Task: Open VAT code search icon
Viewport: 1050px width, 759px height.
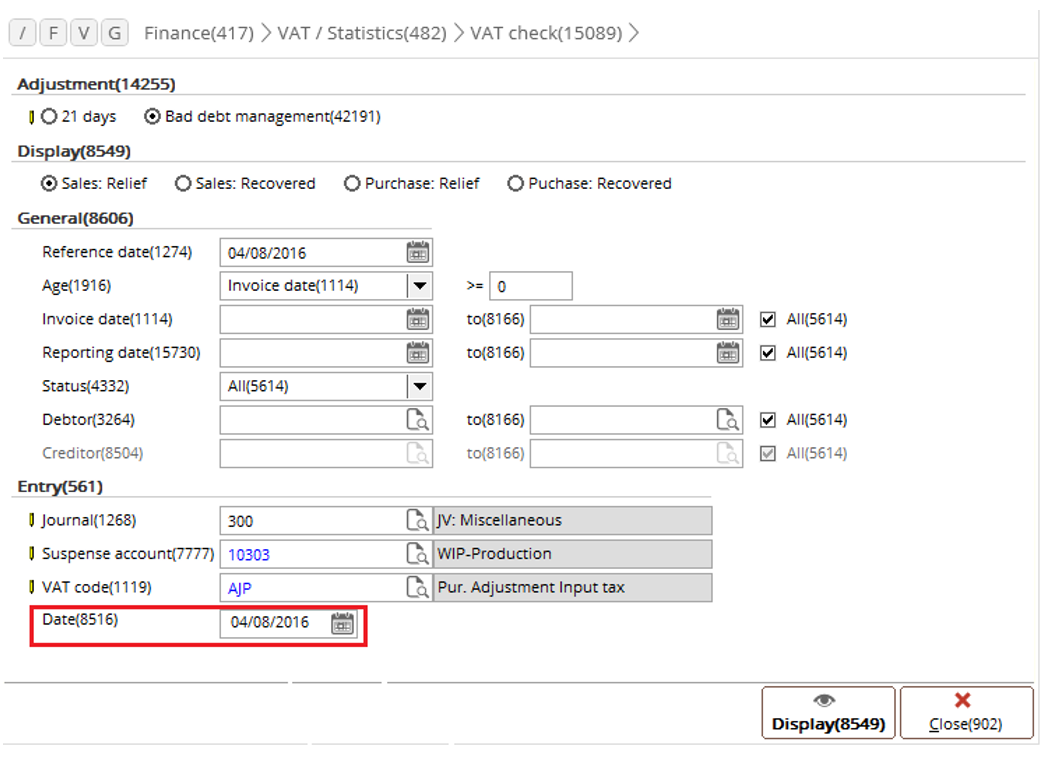Action: click(x=417, y=588)
